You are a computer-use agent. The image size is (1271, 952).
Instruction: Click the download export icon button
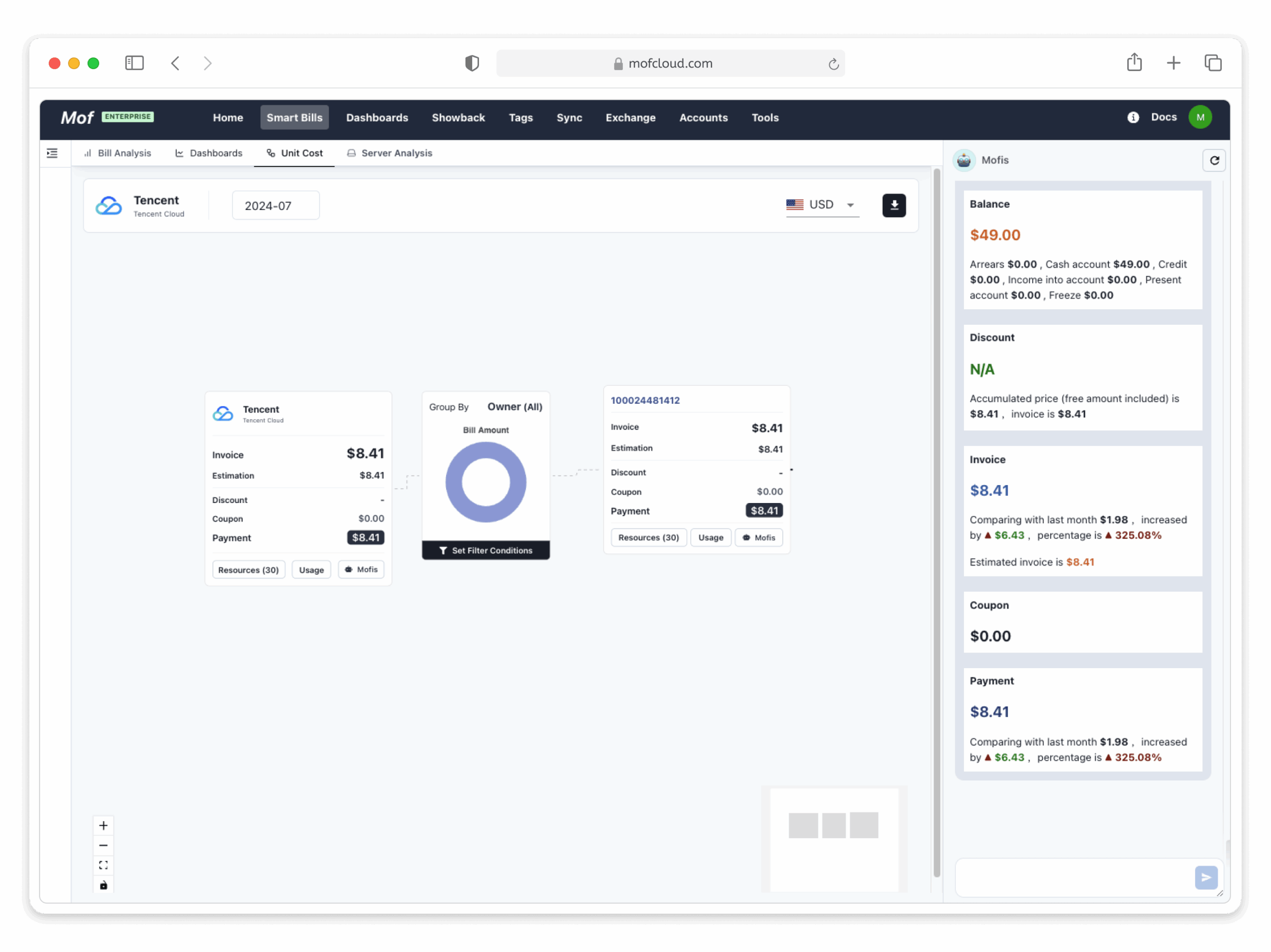[894, 206]
